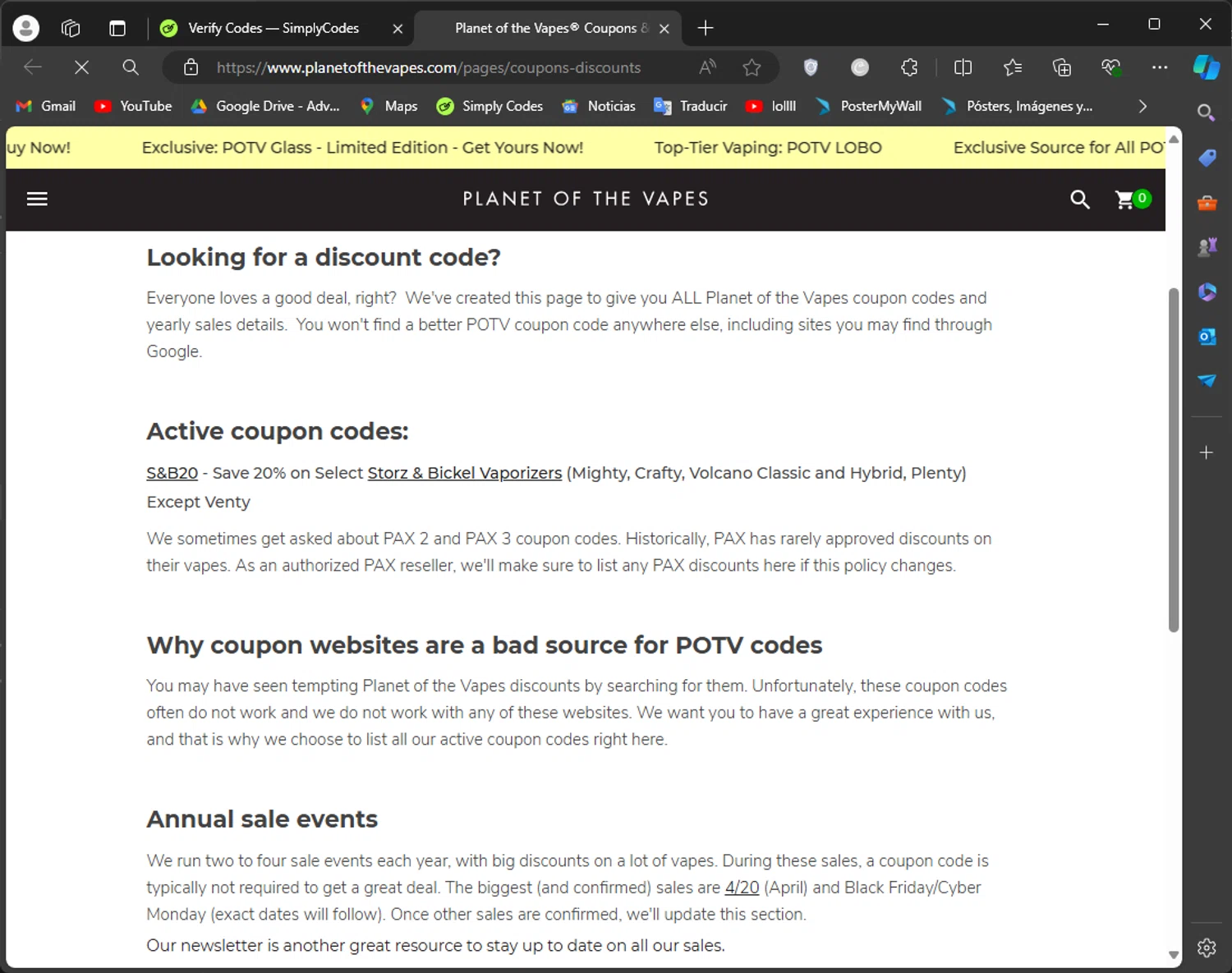The width and height of the screenshot is (1232, 973).
Task: Open the round gray extension icon
Action: 860,67
